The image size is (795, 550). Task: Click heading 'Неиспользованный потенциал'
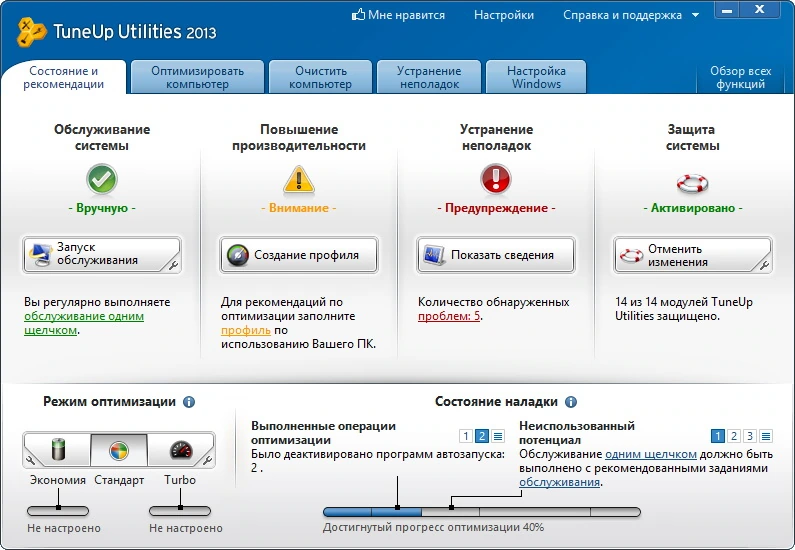pos(577,433)
